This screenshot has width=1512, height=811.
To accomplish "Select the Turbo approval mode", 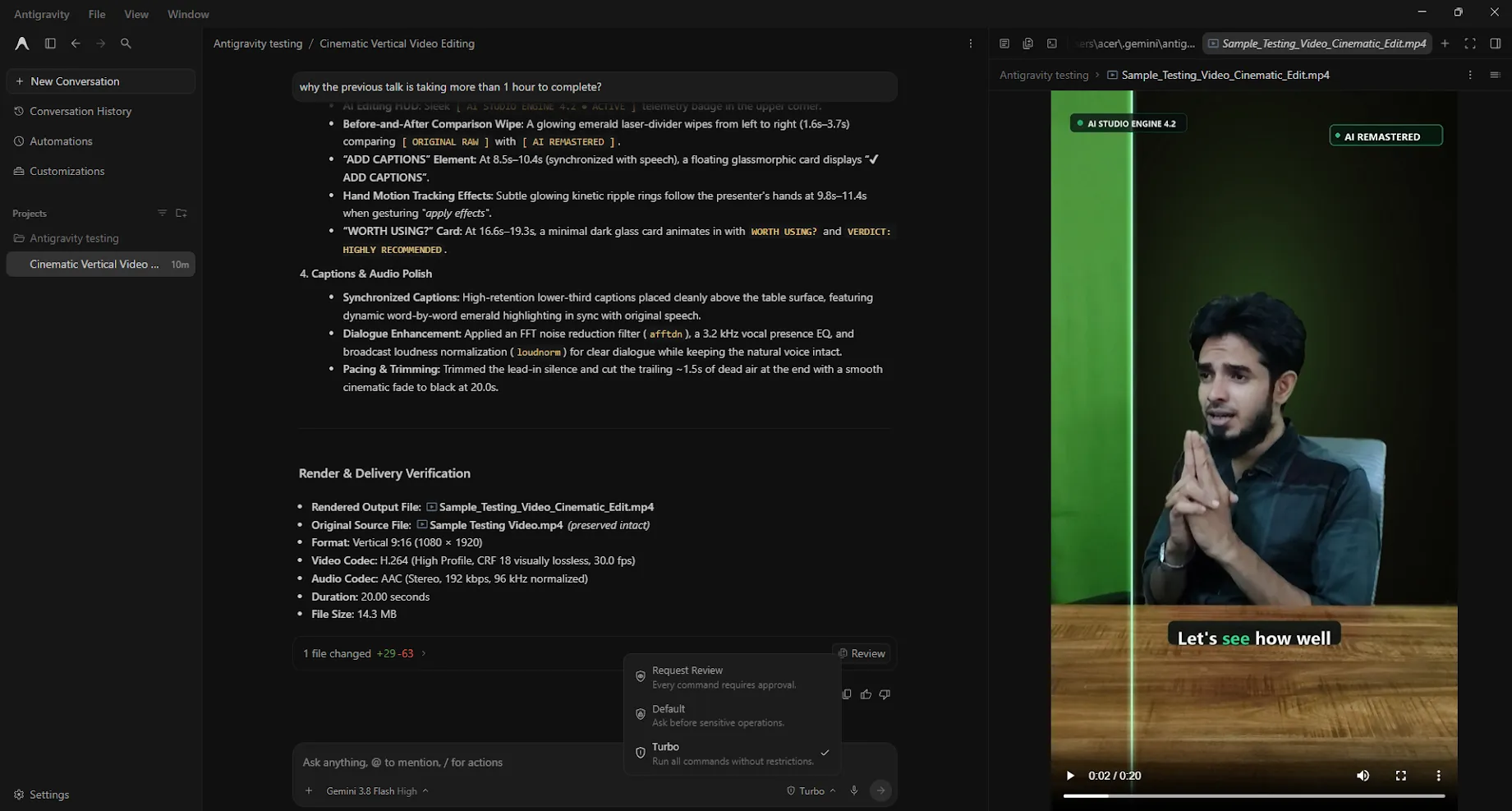I will click(x=732, y=753).
